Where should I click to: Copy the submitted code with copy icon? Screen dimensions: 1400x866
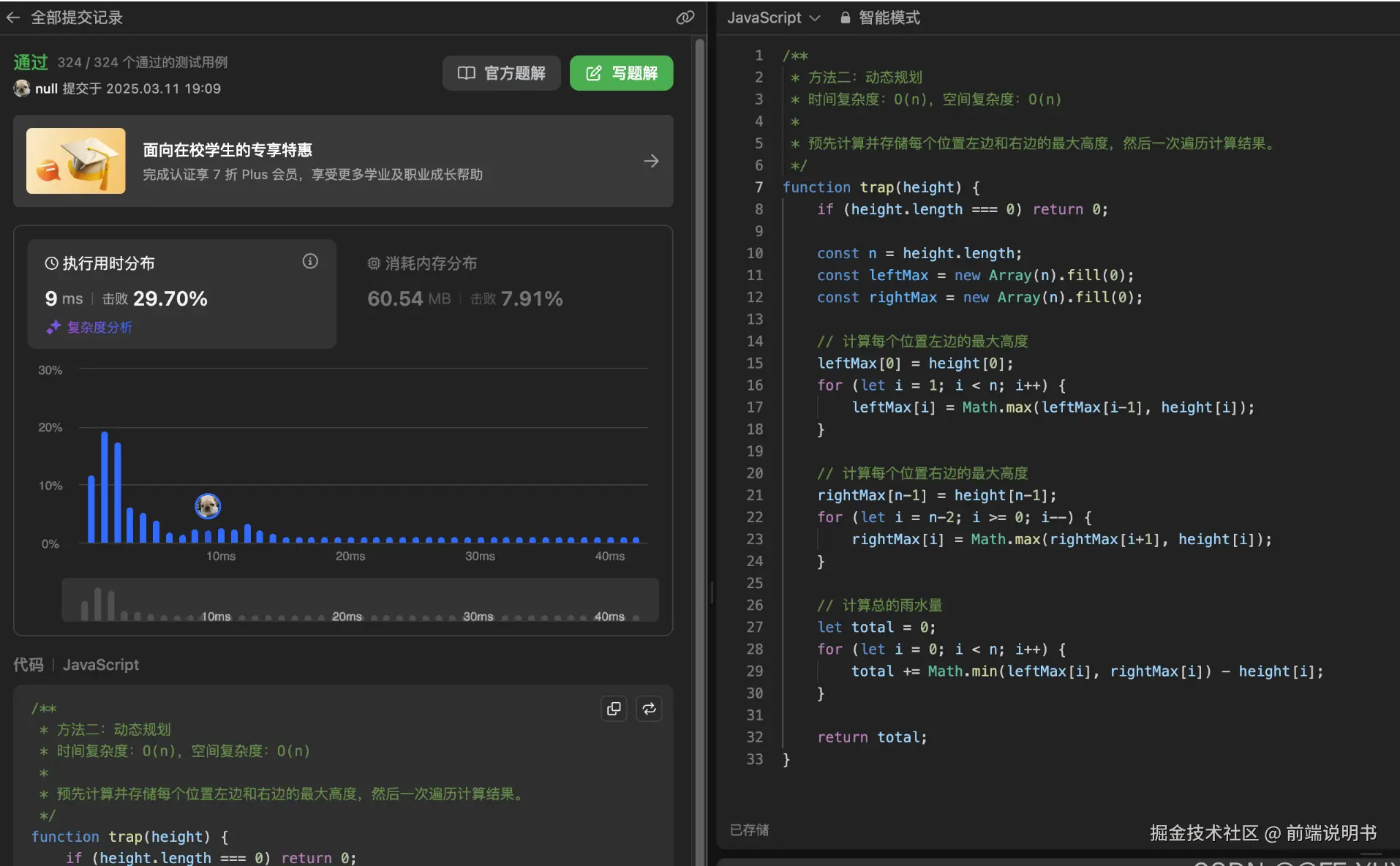[614, 708]
